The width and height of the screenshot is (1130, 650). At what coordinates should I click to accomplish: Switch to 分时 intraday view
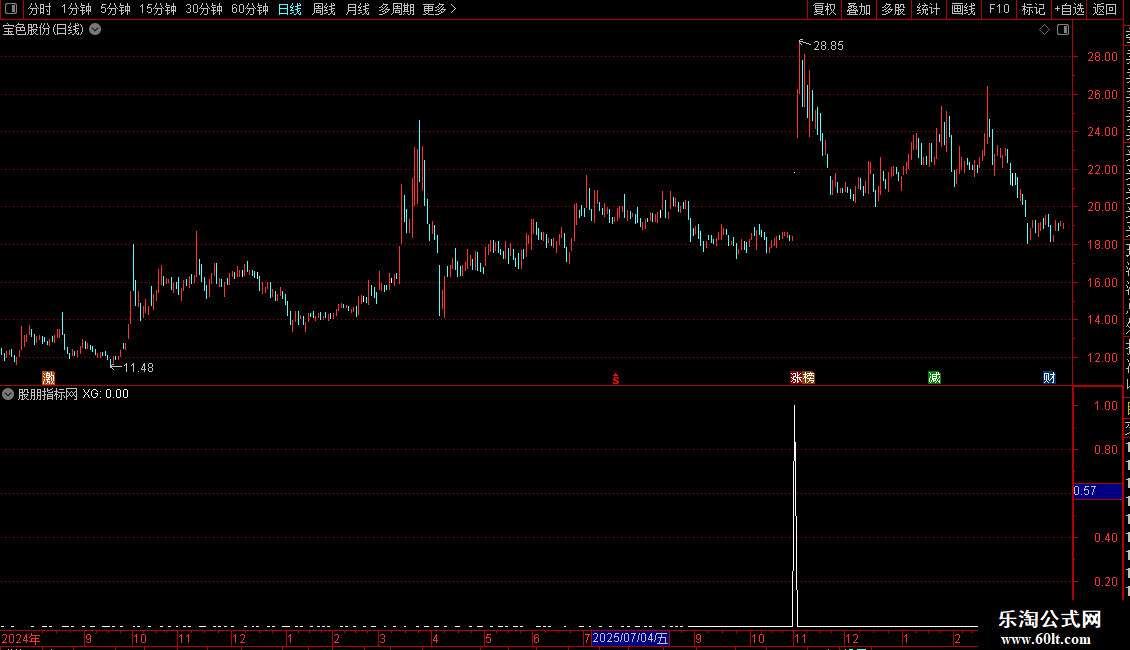[x=40, y=9]
